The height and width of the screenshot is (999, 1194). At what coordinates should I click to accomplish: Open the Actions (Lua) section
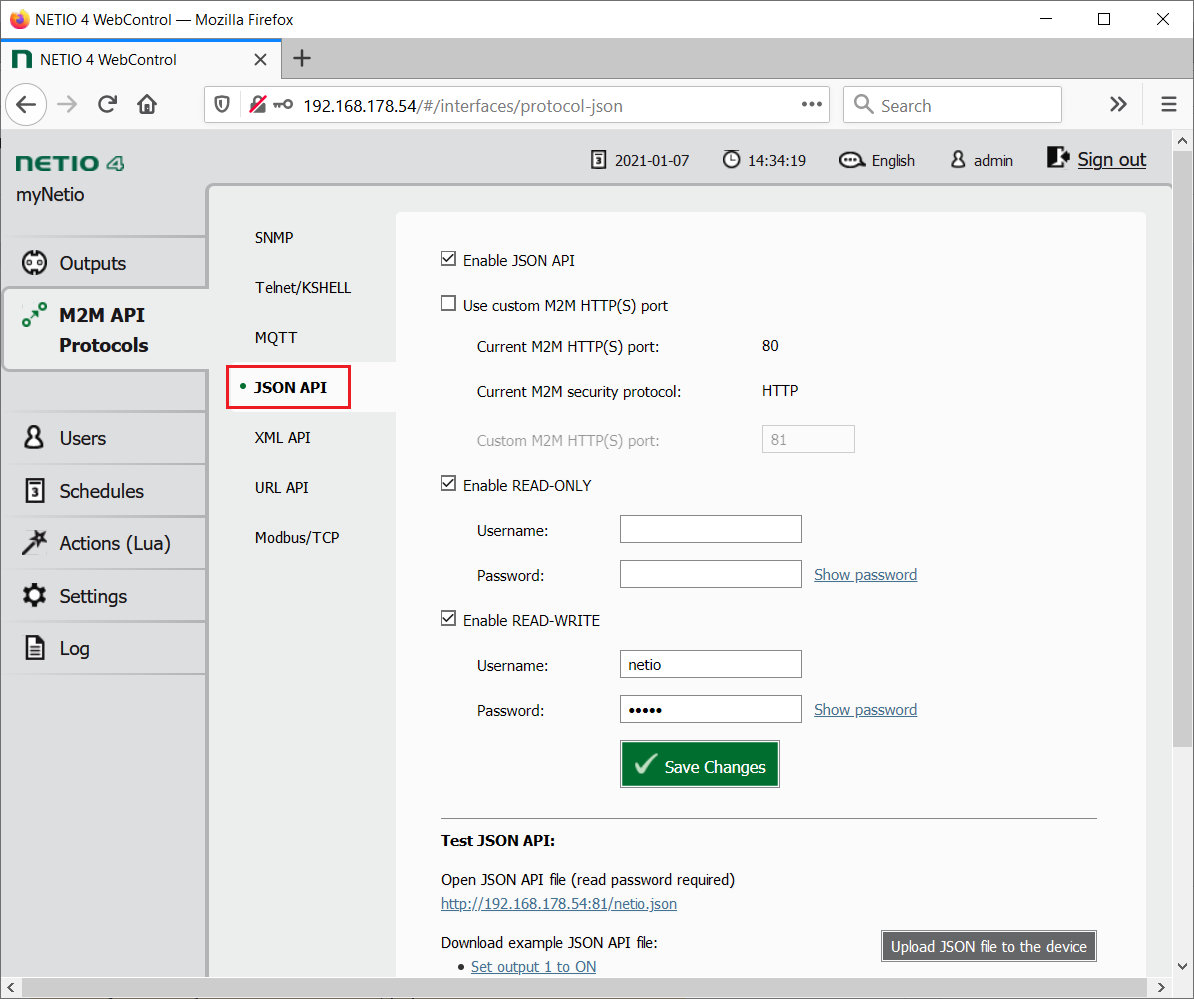tap(104, 544)
